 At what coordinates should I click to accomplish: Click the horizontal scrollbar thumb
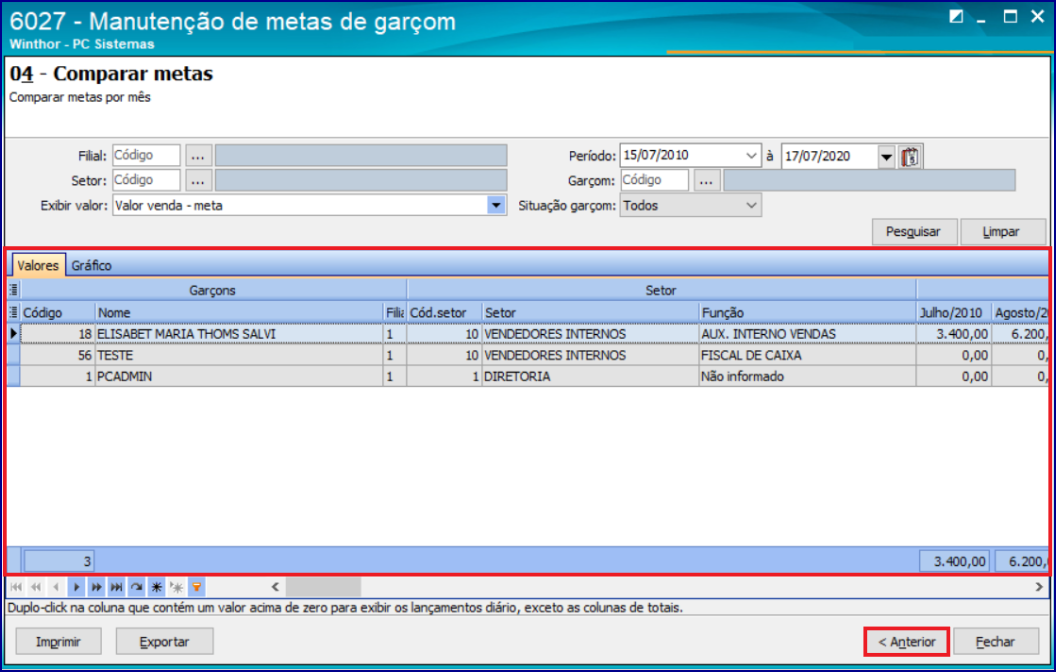tap(323, 587)
